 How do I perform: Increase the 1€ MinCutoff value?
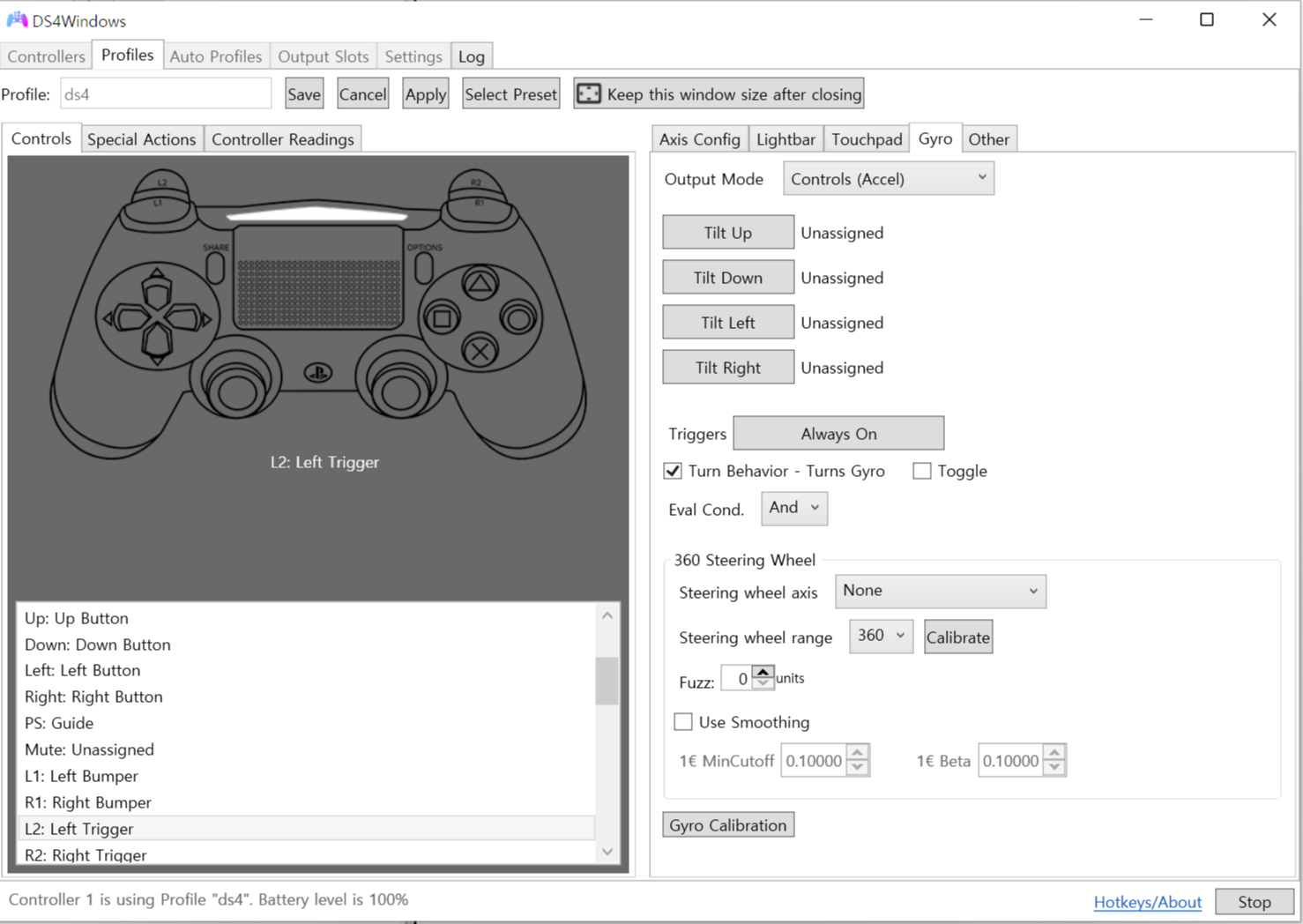pyautogui.click(x=858, y=753)
